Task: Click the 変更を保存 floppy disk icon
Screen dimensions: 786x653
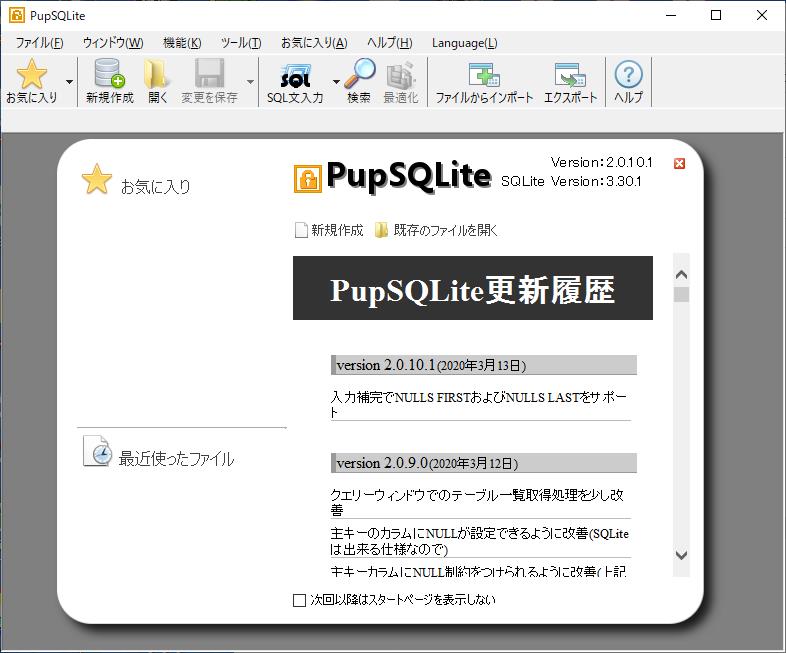Action: coord(210,74)
